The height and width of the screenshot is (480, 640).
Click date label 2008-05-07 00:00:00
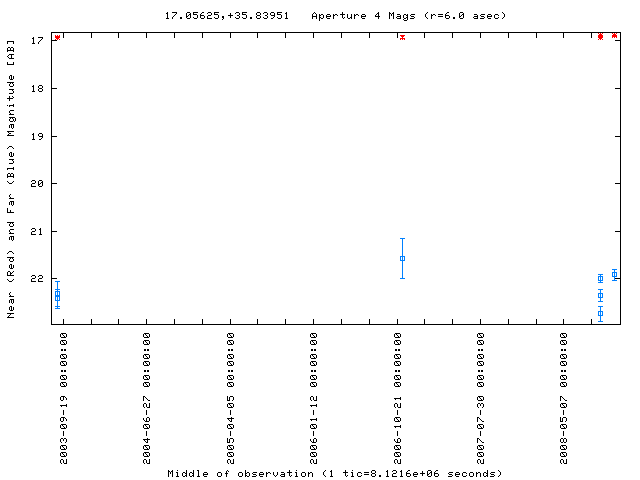click(564, 398)
